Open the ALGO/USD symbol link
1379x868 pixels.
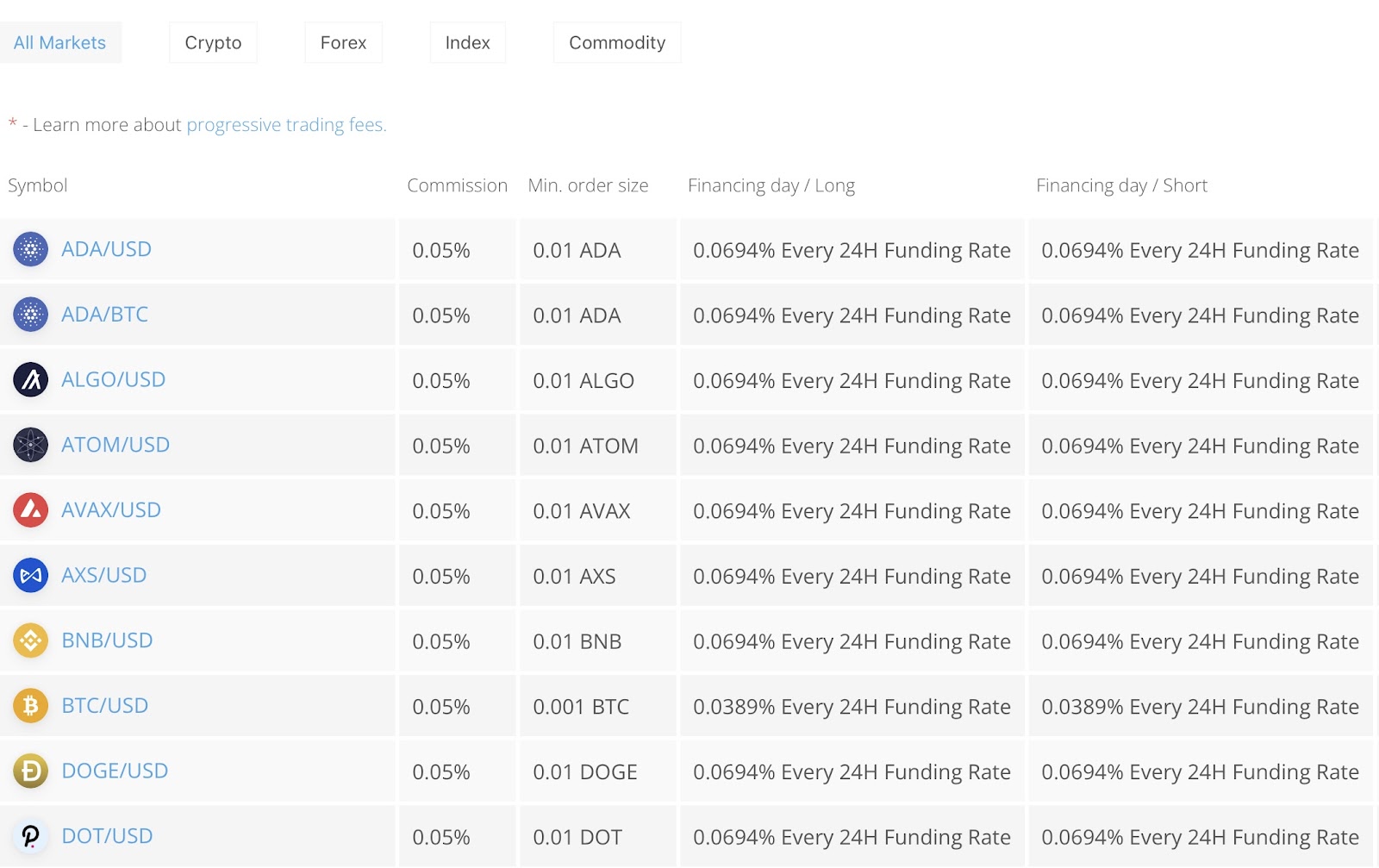pos(113,379)
